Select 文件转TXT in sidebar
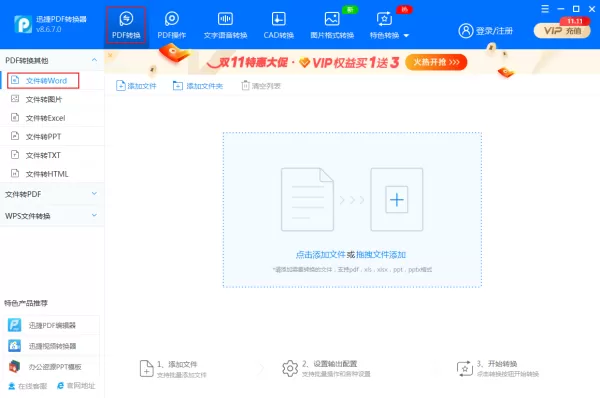Viewport: 600px width, 398px height. tap(52, 155)
